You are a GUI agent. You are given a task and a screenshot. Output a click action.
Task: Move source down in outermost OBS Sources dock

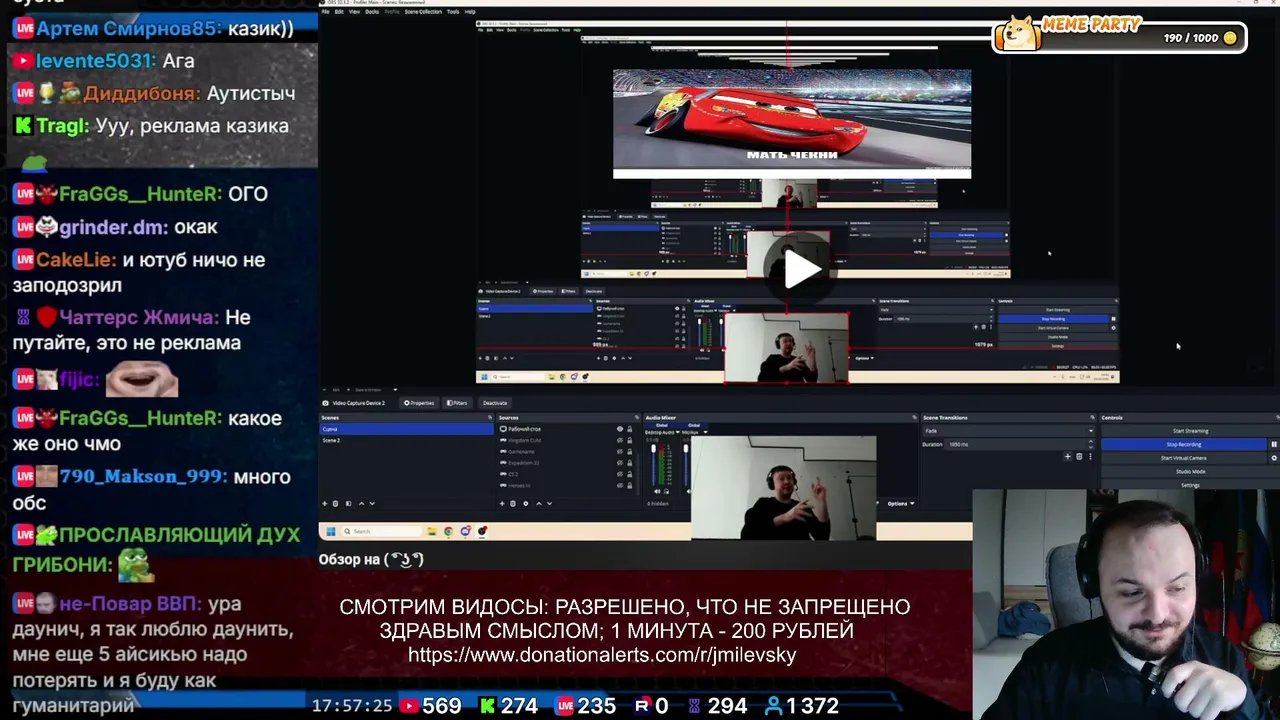point(550,503)
